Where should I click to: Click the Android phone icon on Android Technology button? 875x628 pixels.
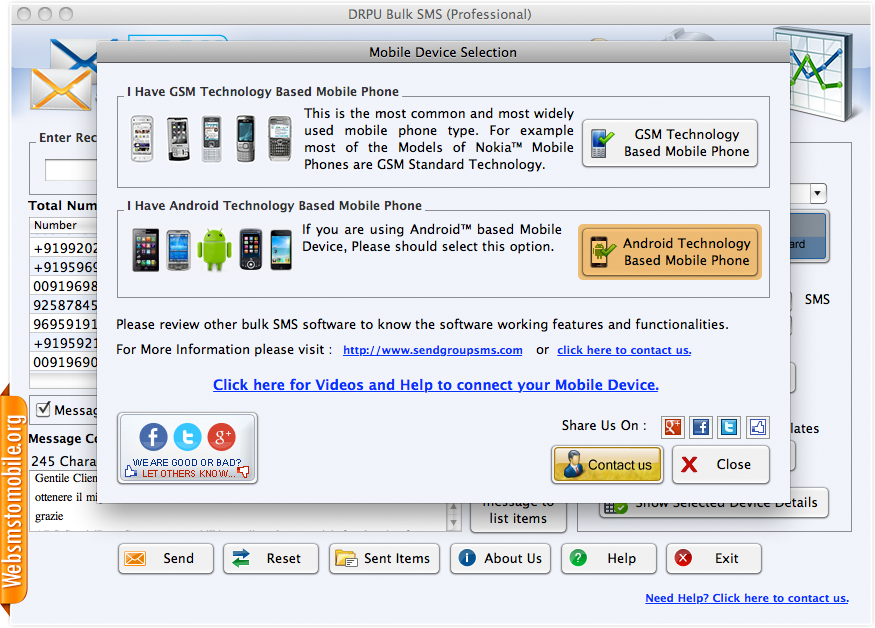602,252
